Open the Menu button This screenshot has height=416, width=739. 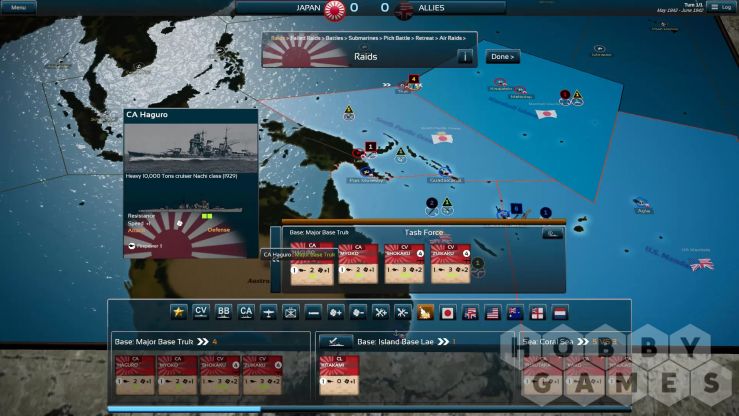18,7
